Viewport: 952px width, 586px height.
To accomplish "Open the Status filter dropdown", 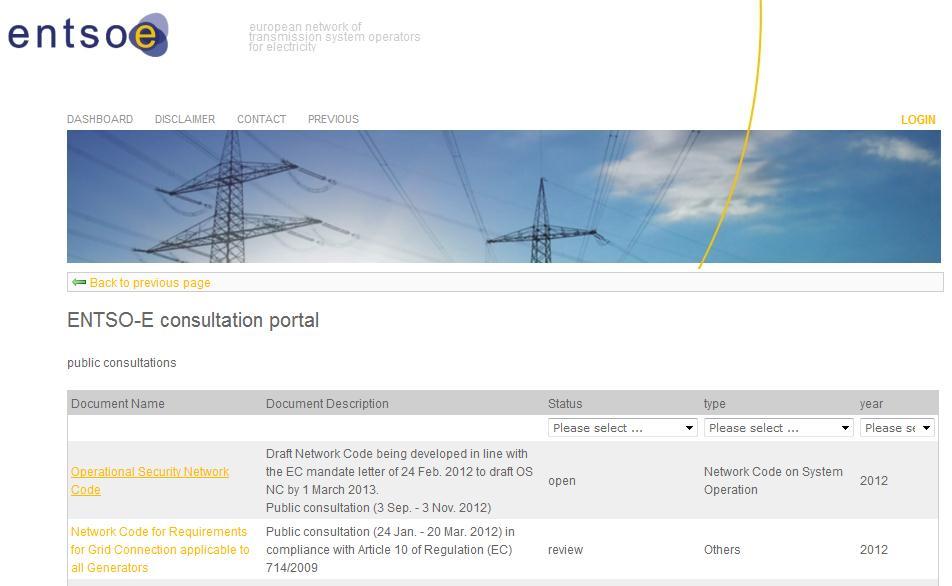I will [622, 428].
